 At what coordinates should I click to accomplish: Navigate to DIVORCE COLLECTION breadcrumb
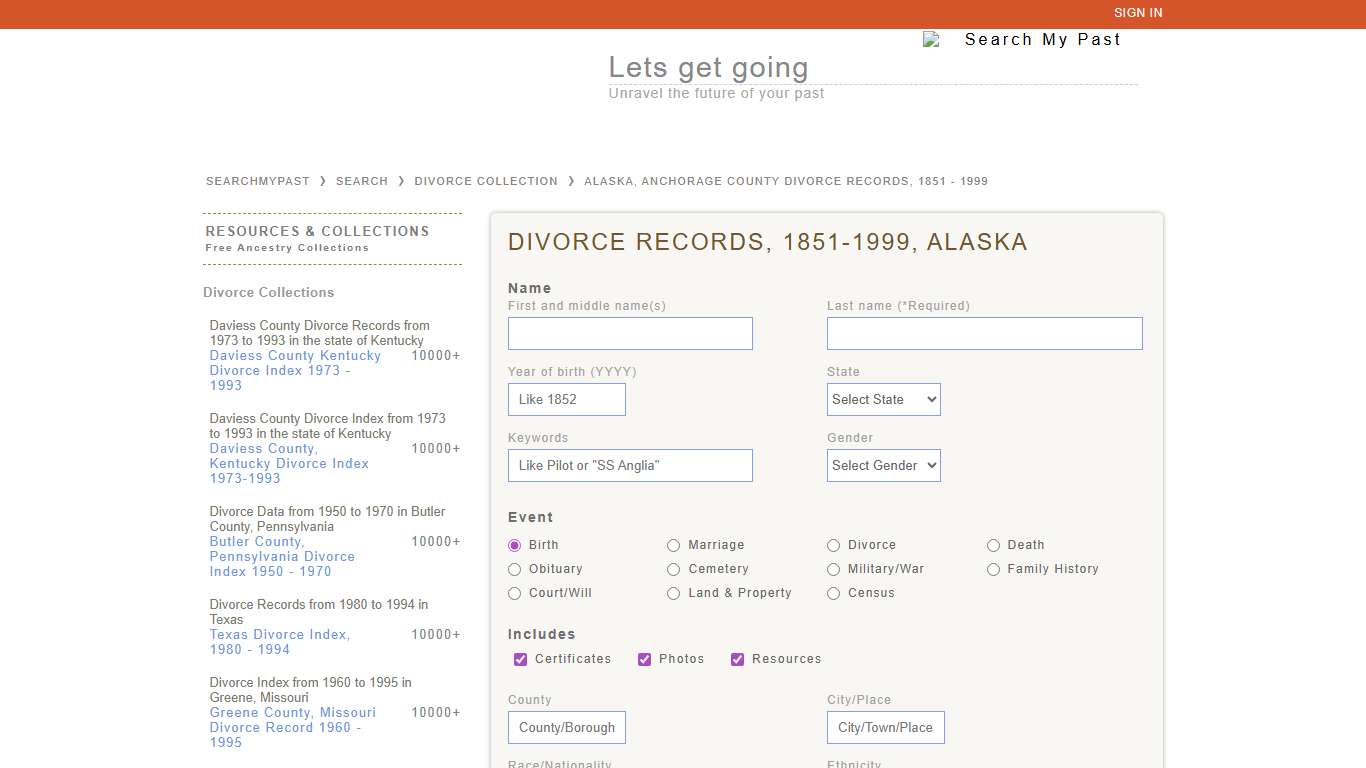click(x=486, y=181)
